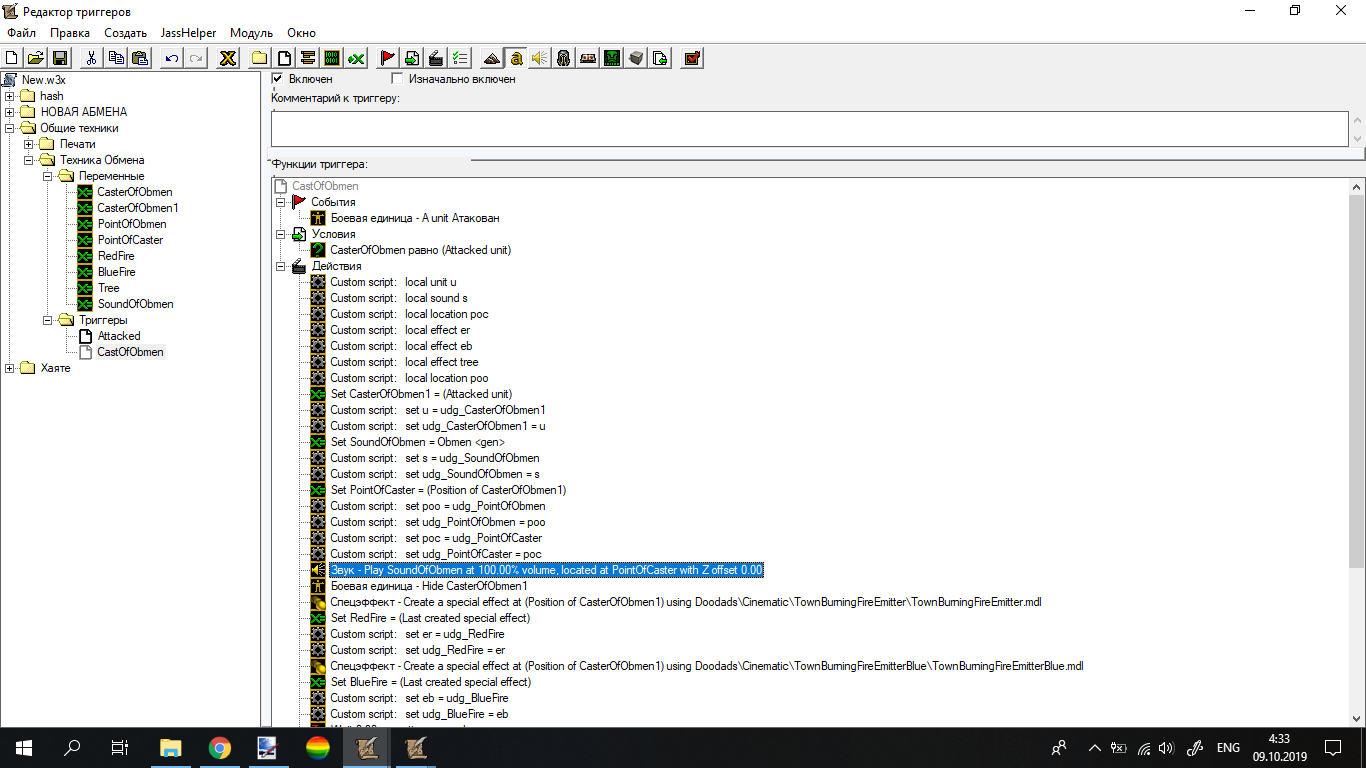Viewport: 1366px width, 768px height.
Task: Add a new action with the clapperboard icon
Action: point(436,58)
